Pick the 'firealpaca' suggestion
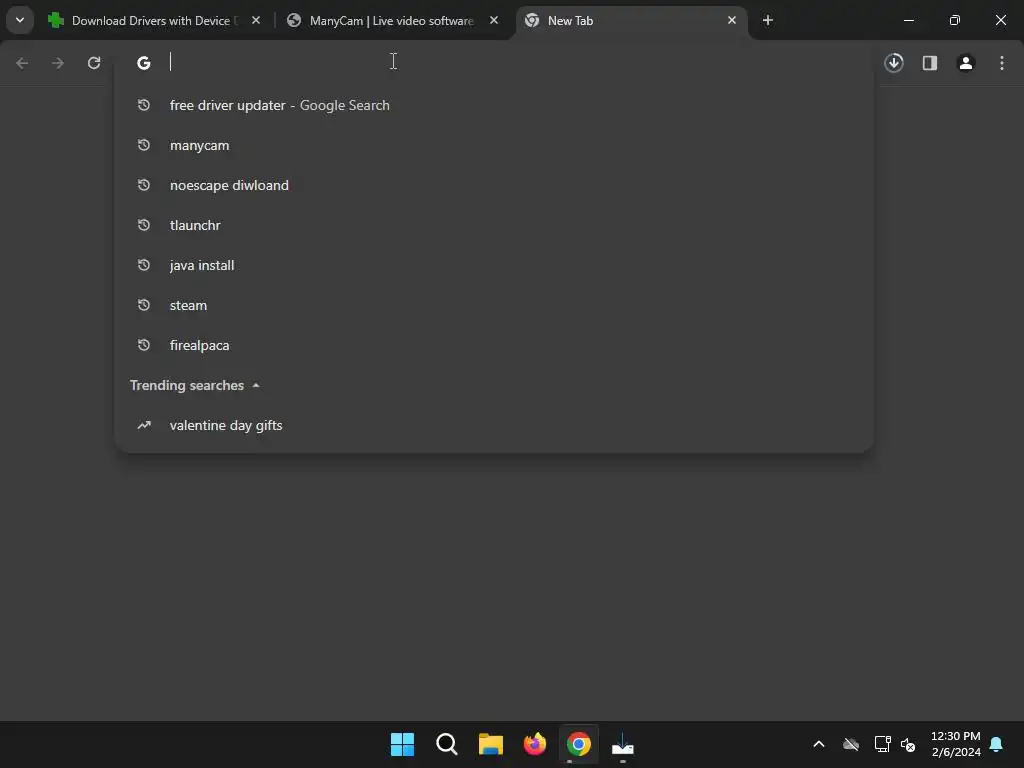The image size is (1024, 768). [494, 345]
